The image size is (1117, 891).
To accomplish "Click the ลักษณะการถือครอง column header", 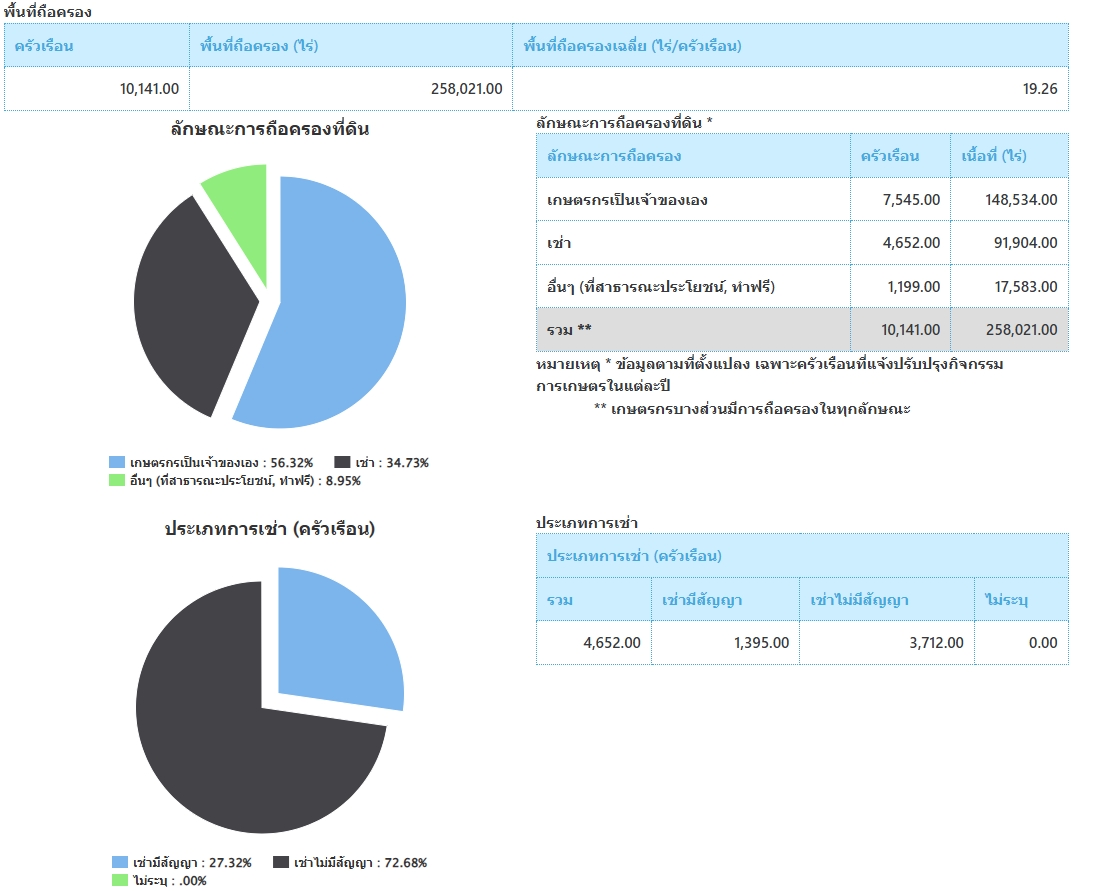I will (614, 156).
